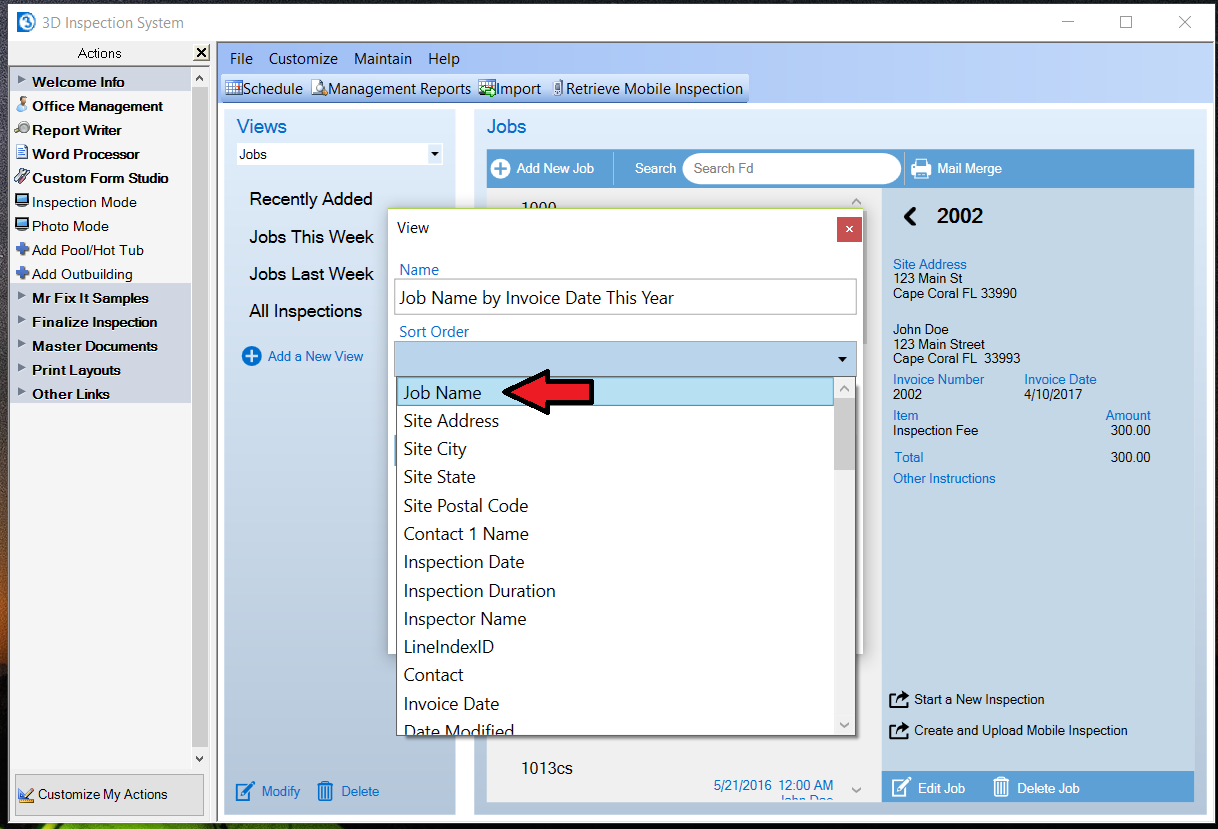Click the Search Fd input field
Viewport: 1218px width, 829px height.
pos(791,168)
